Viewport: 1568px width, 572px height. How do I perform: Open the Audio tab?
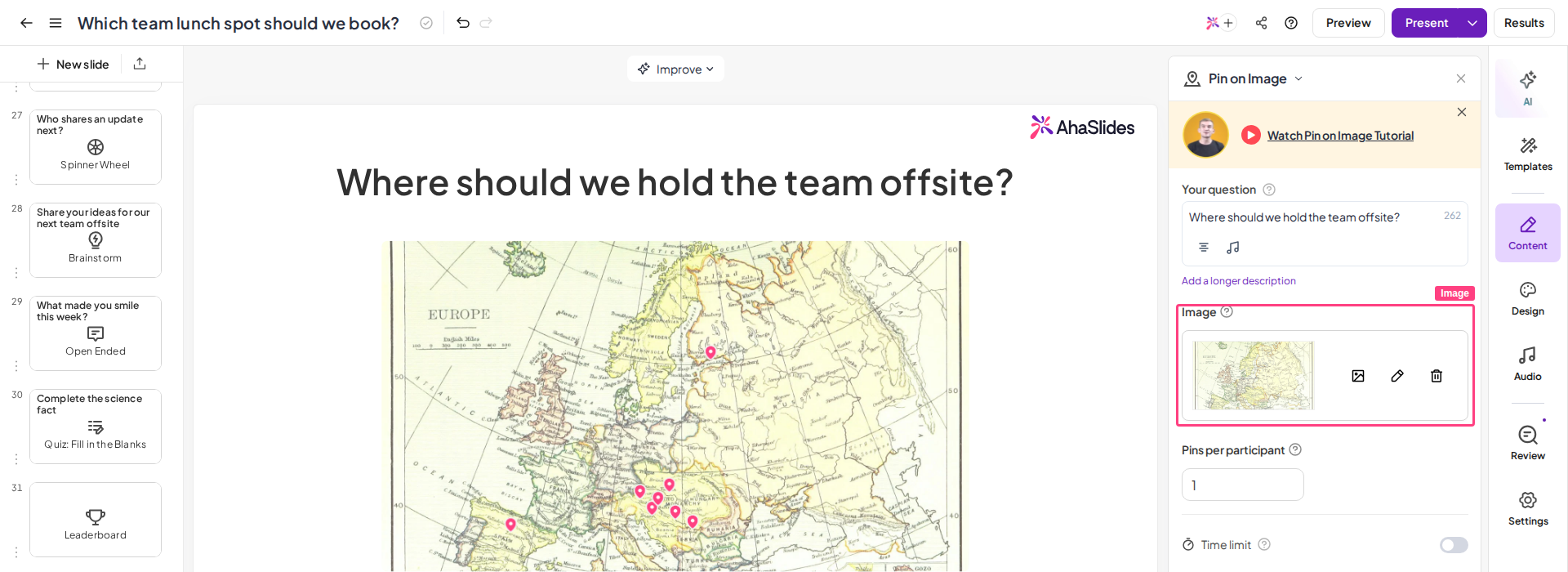[1528, 364]
